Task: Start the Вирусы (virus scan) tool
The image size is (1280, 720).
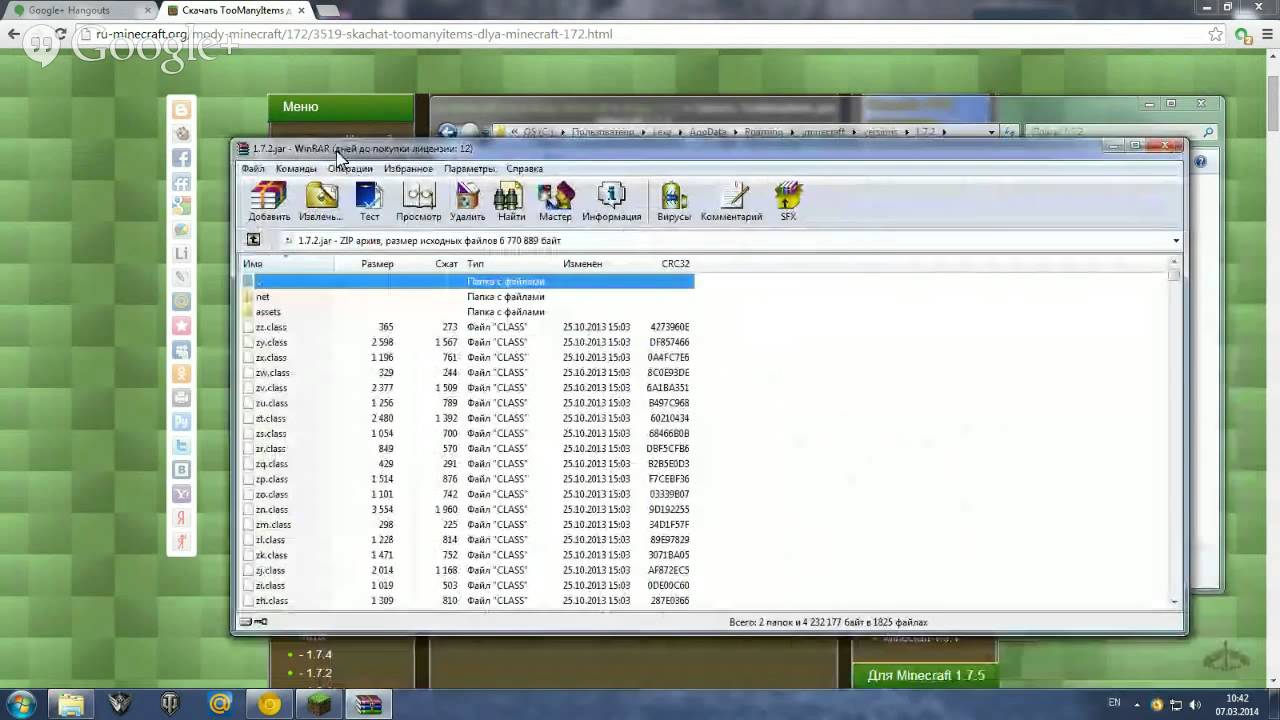Action: tap(674, 201)
